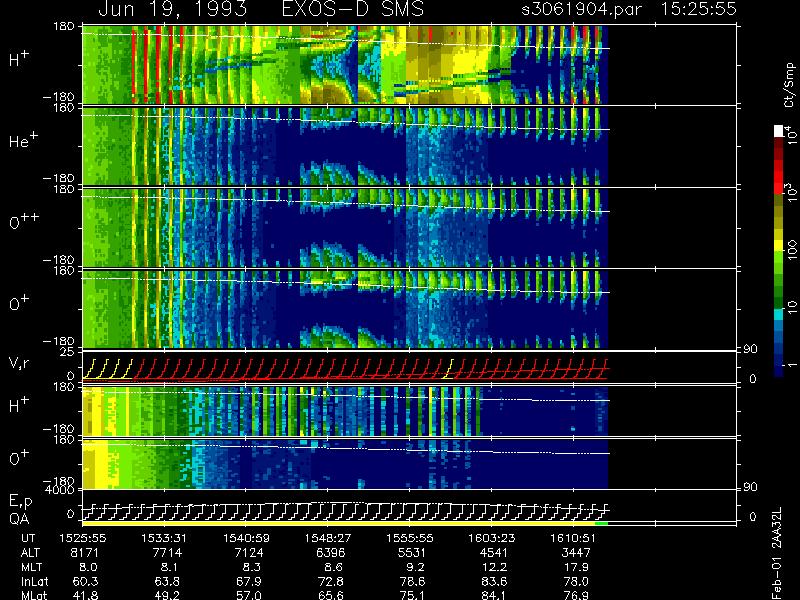Click InLat value "78.6"
The height and width of the screenshot is (600, 800).
tap(412, 582)
